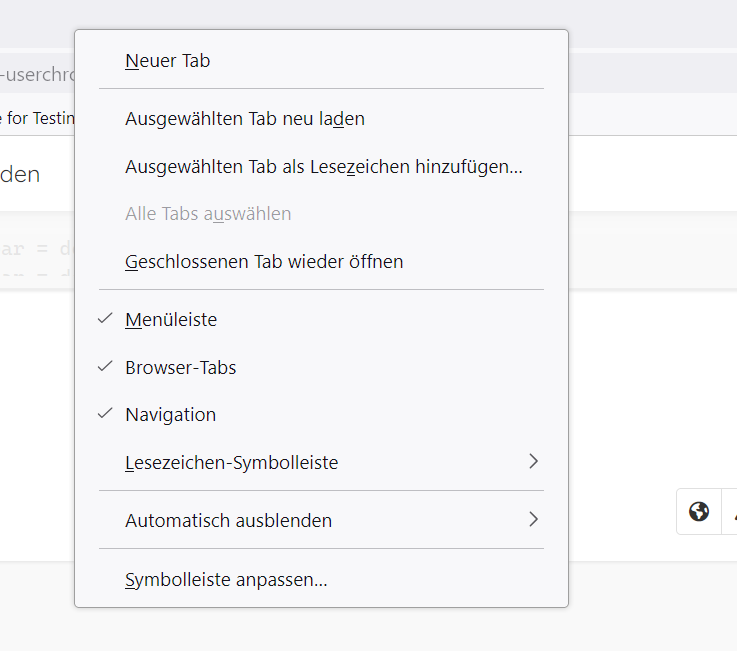Screen dimensions: 737x651
Task: Click the checkmark beside Navigation
Action: (105, 414)
